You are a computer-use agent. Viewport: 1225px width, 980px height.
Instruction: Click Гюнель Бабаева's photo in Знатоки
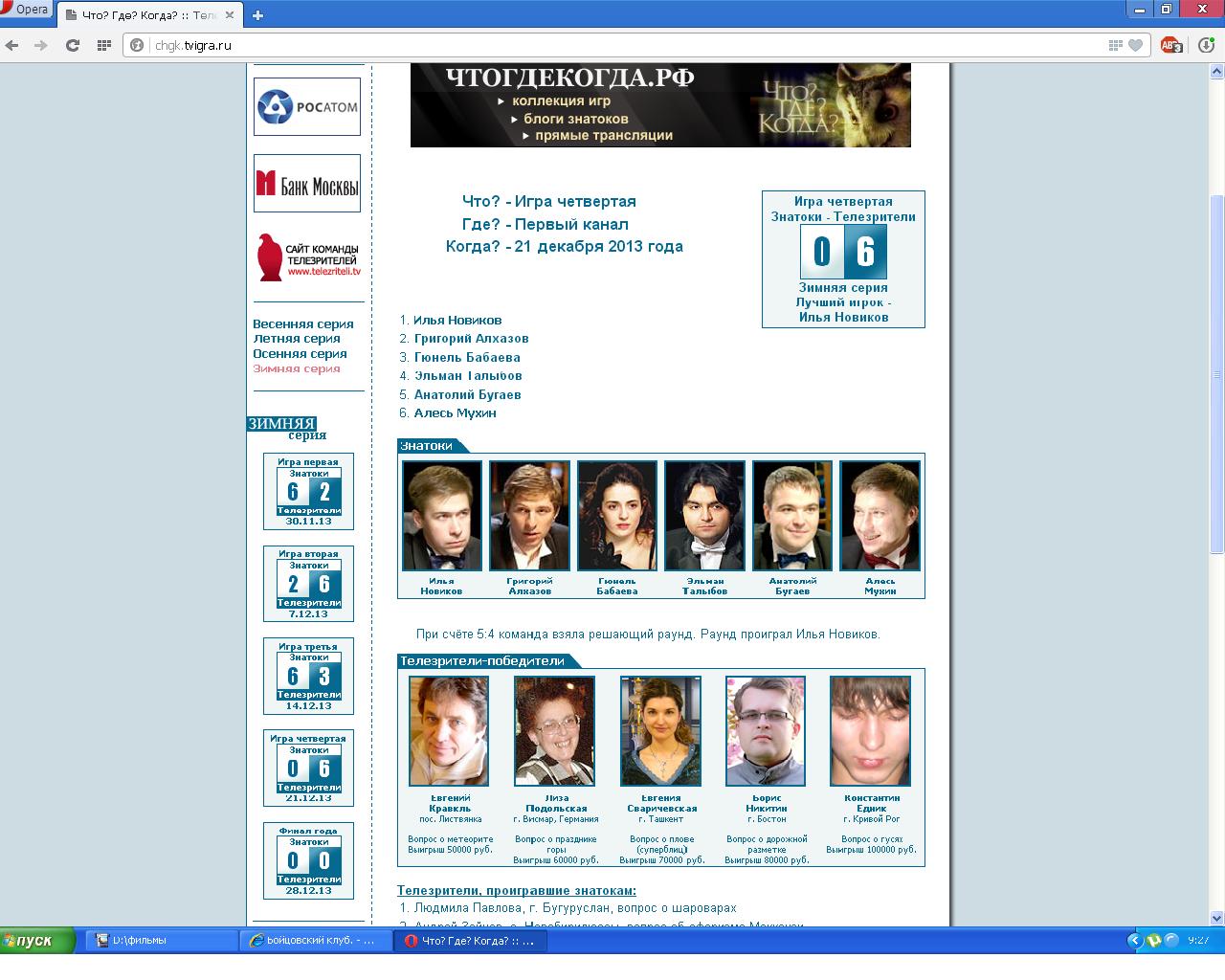[617, 516]
